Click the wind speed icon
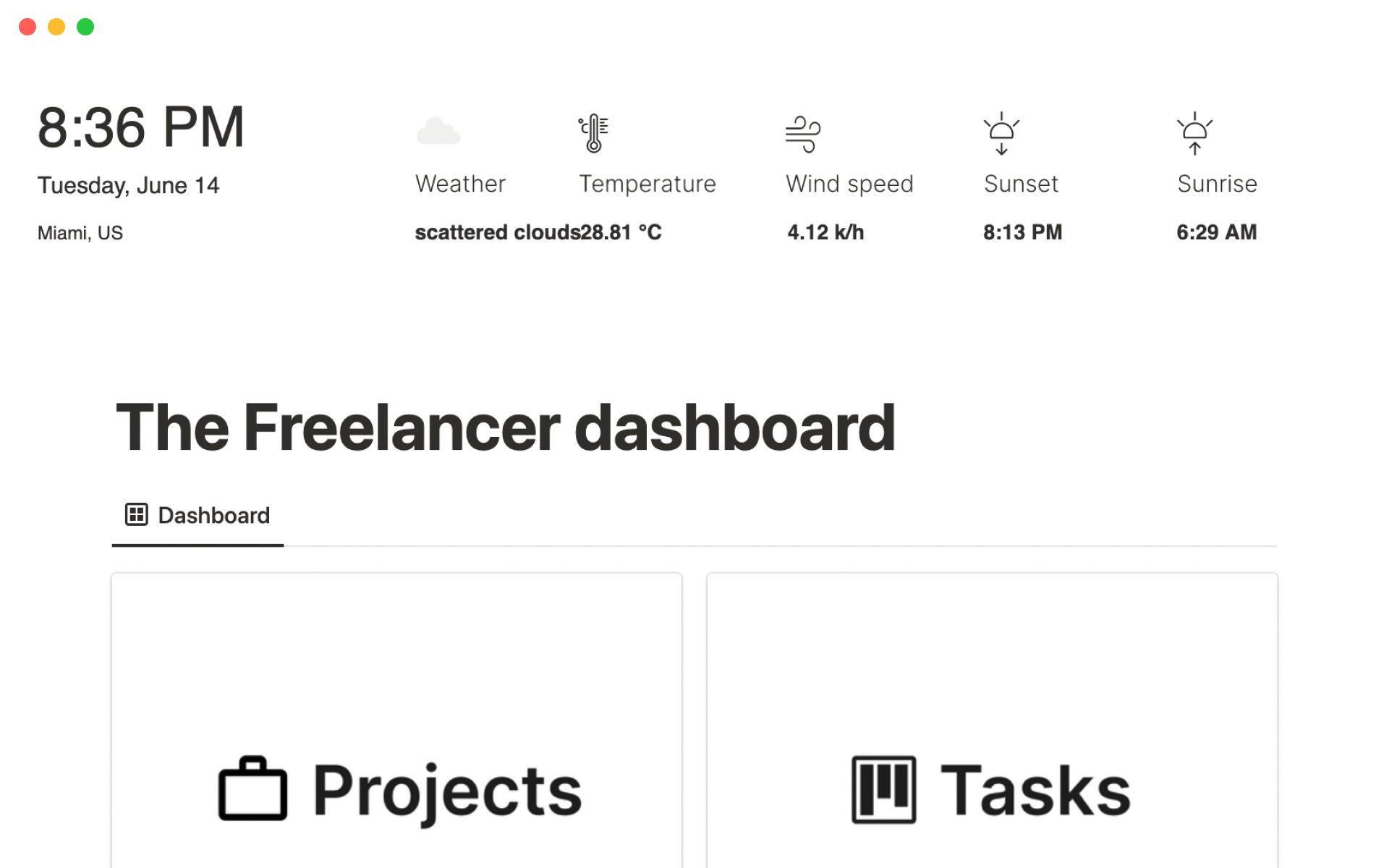 point(803,134)
